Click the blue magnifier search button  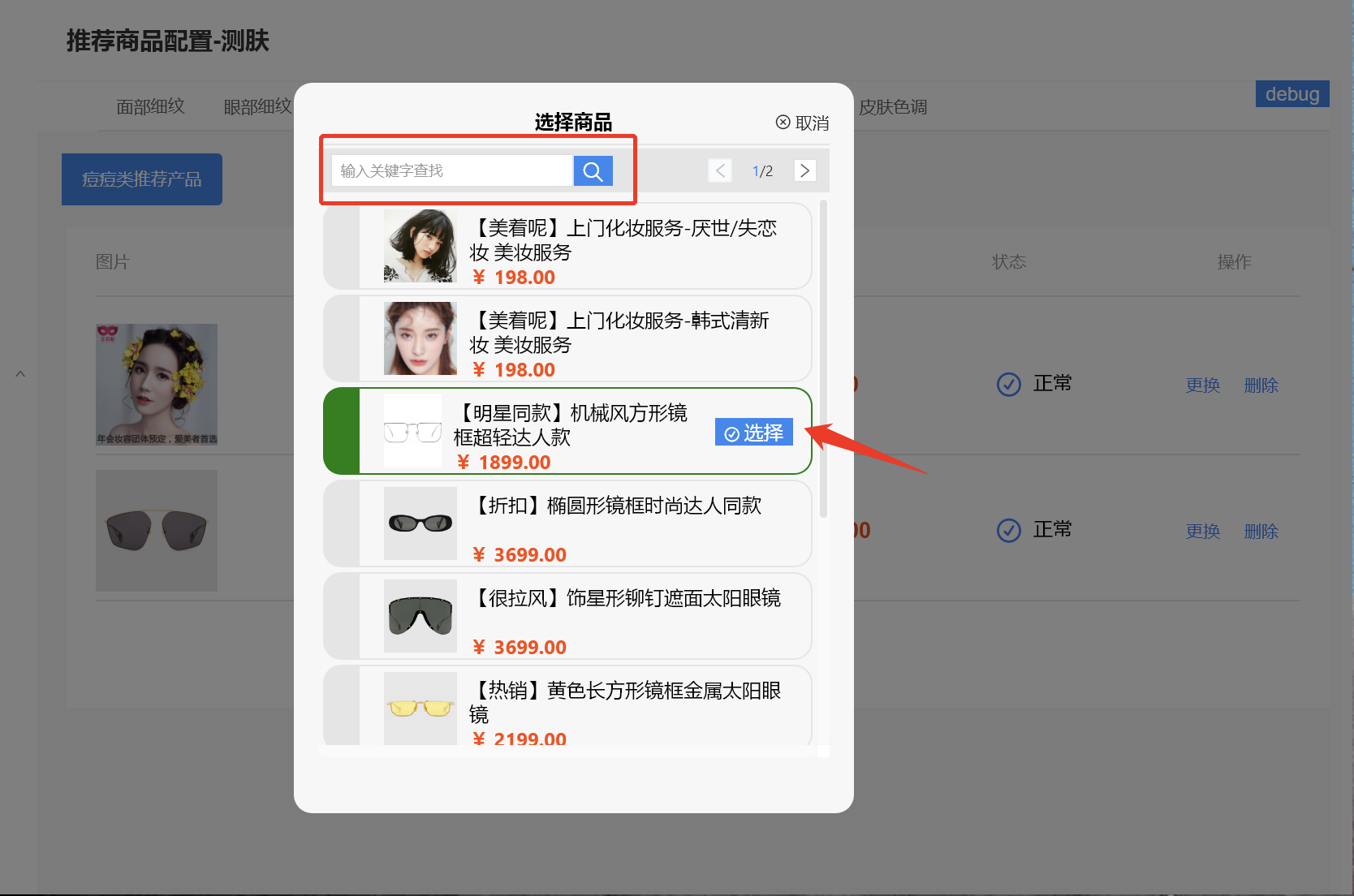click(x=593, y=170)
